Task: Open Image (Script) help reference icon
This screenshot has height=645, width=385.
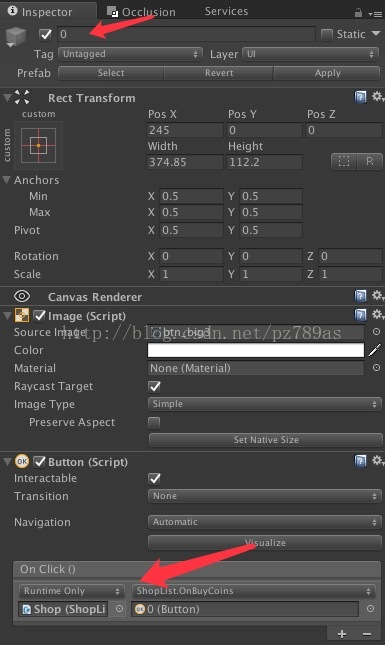Action: point(360,315)
